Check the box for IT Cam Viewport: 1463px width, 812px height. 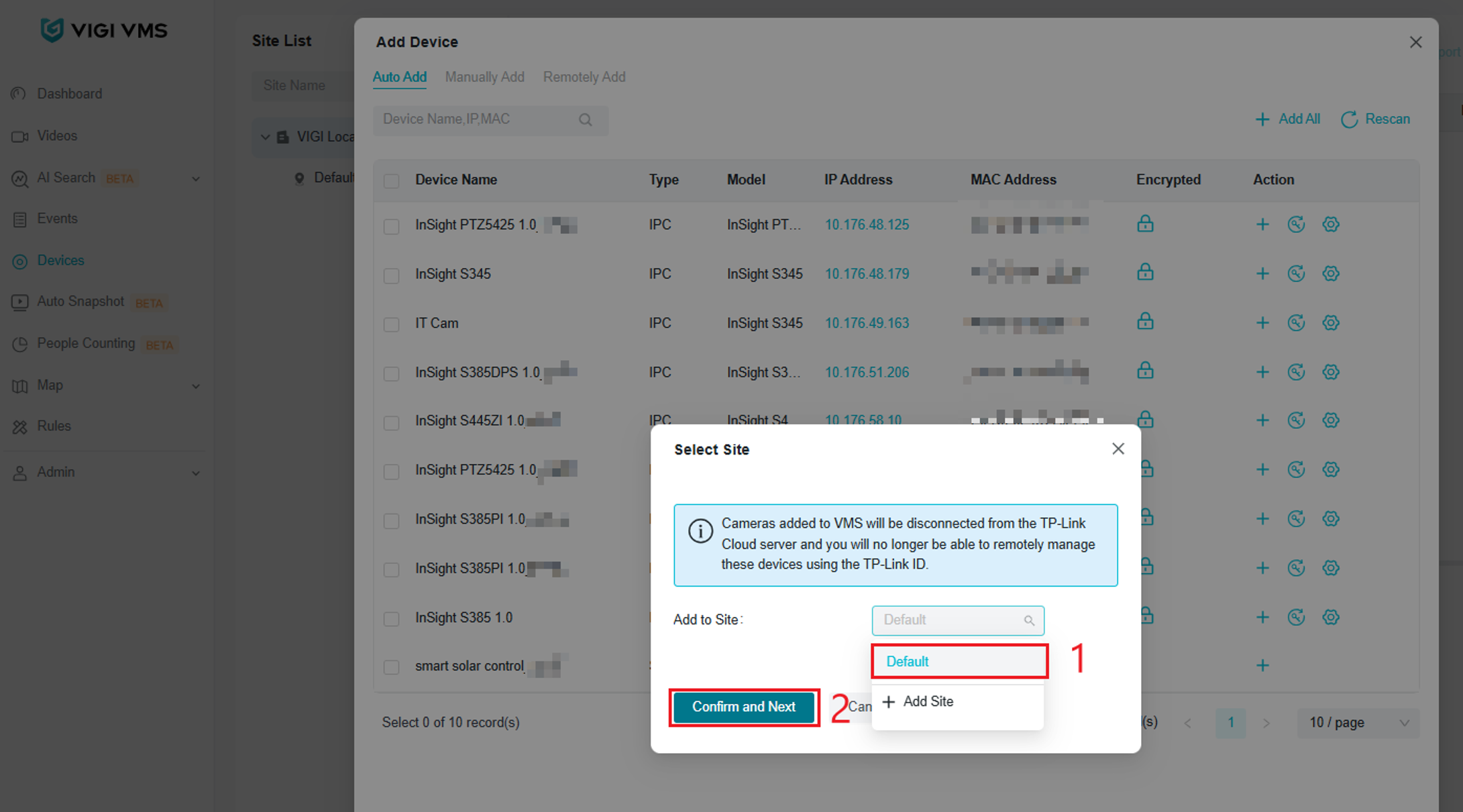(391, 325)
